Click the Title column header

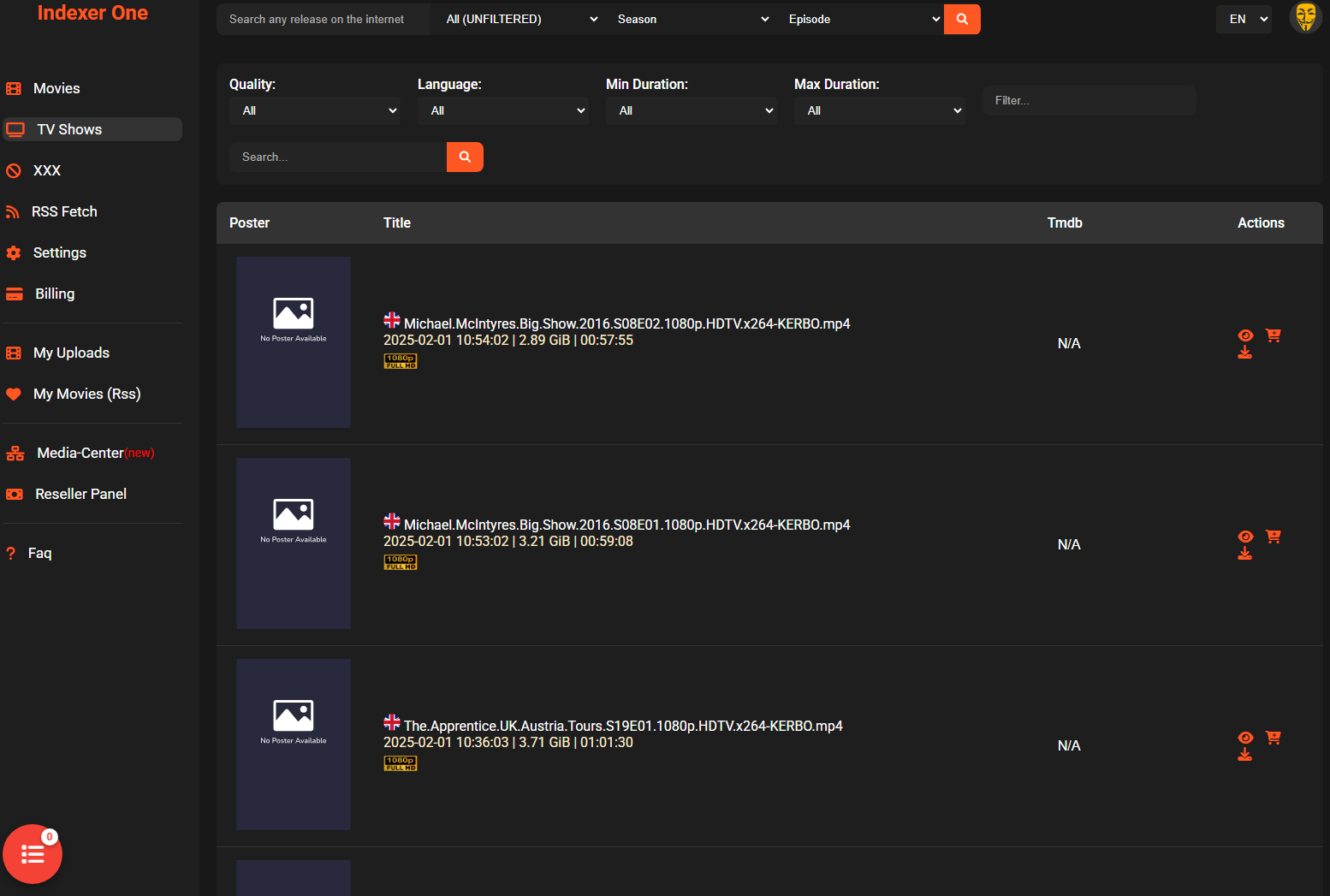397,223
